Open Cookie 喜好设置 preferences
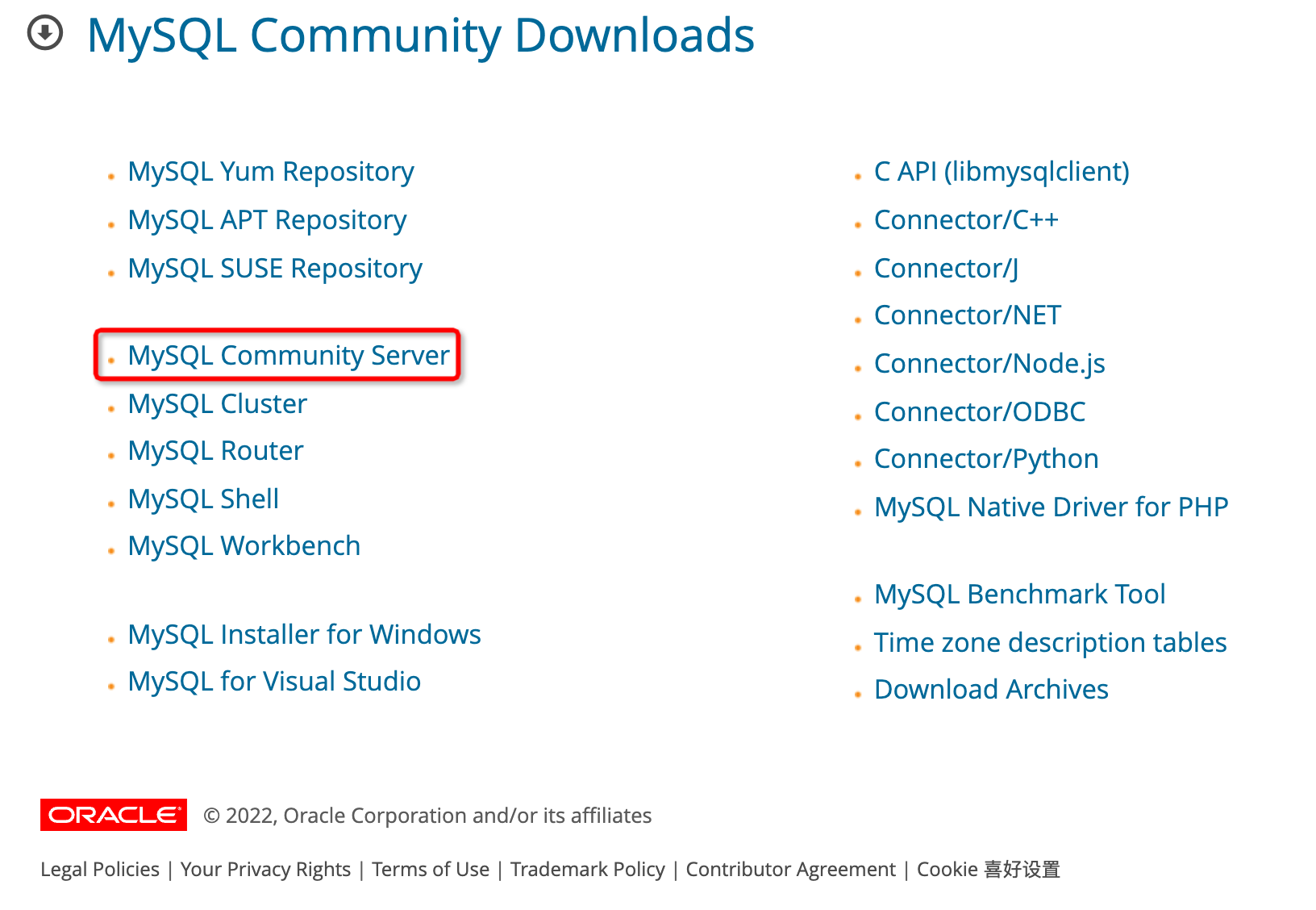The width and height of the screenshot is (1316, 910). (989, 870)
